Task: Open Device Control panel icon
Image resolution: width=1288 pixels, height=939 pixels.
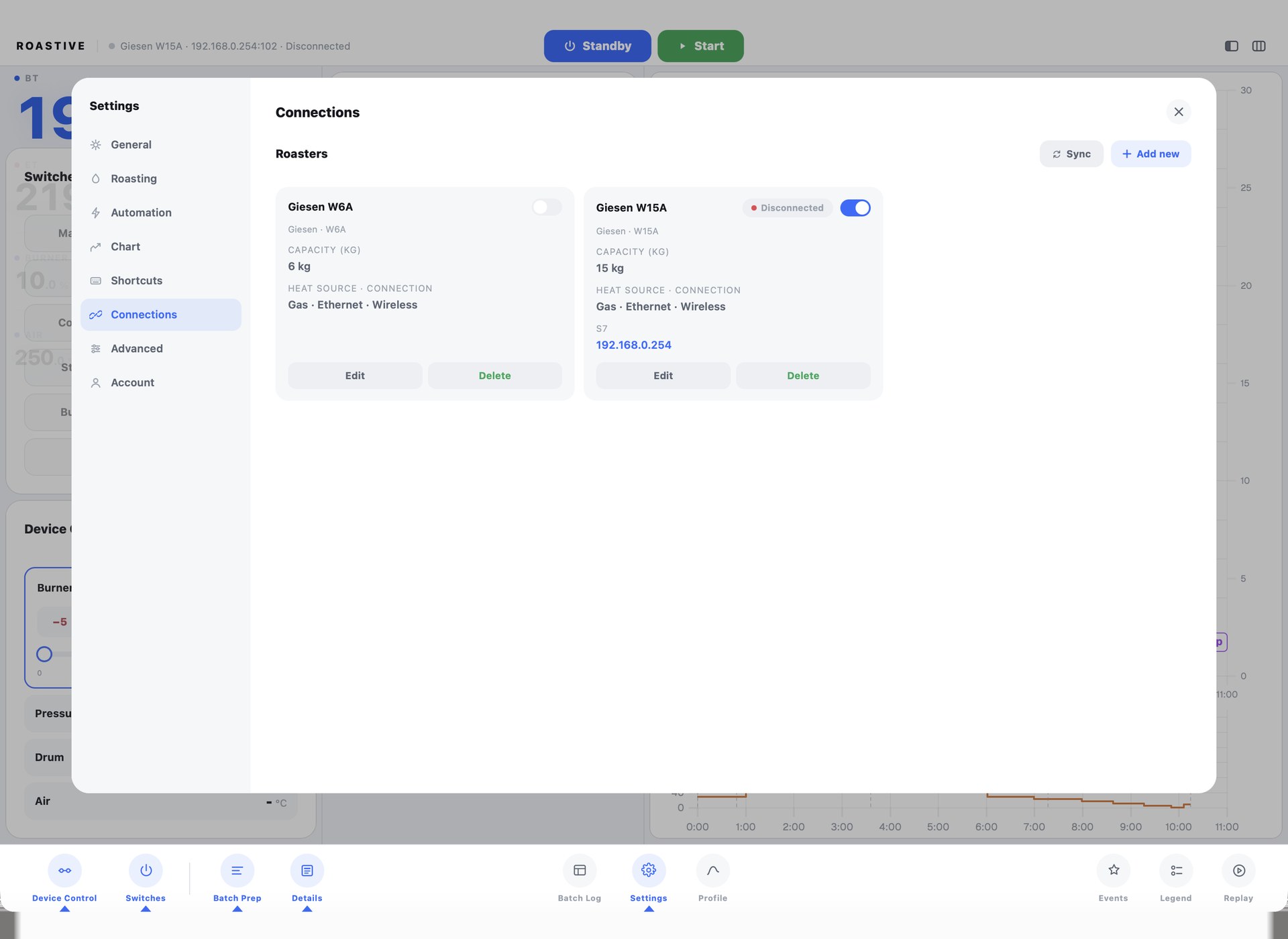Action: point(64,871)
